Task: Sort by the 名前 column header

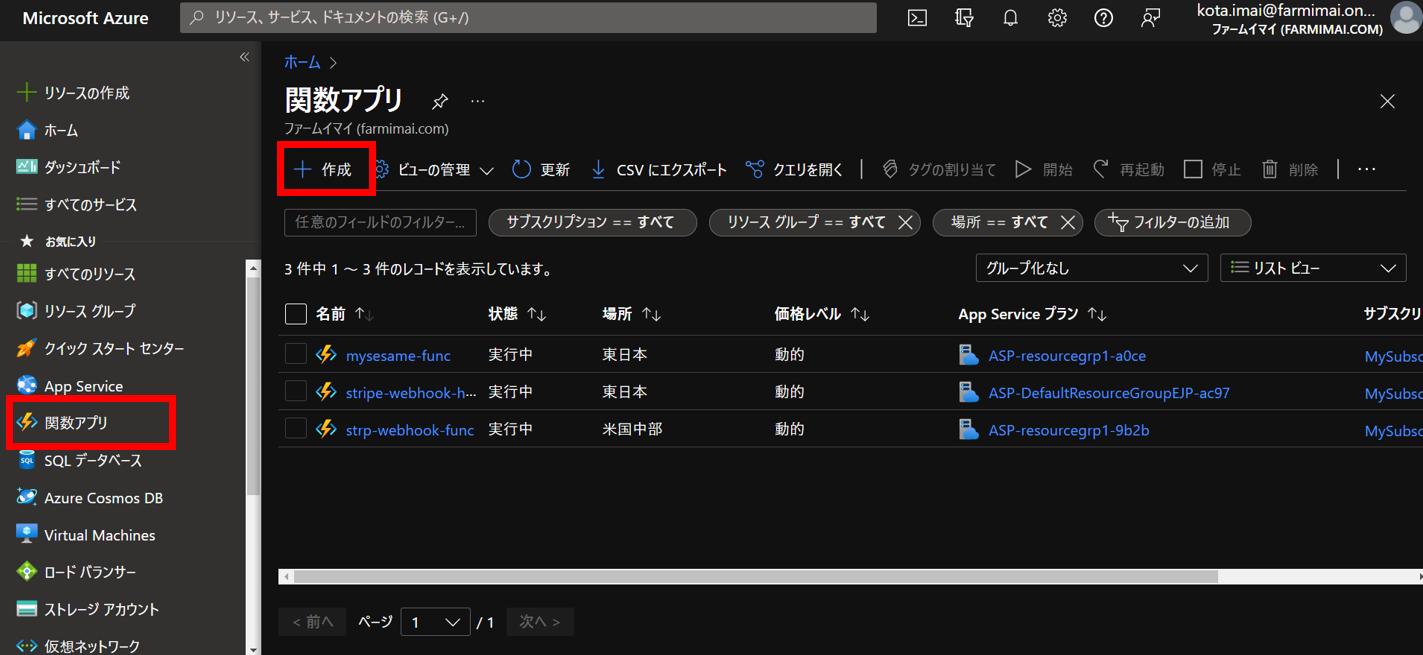Action: tap(344, 314)
